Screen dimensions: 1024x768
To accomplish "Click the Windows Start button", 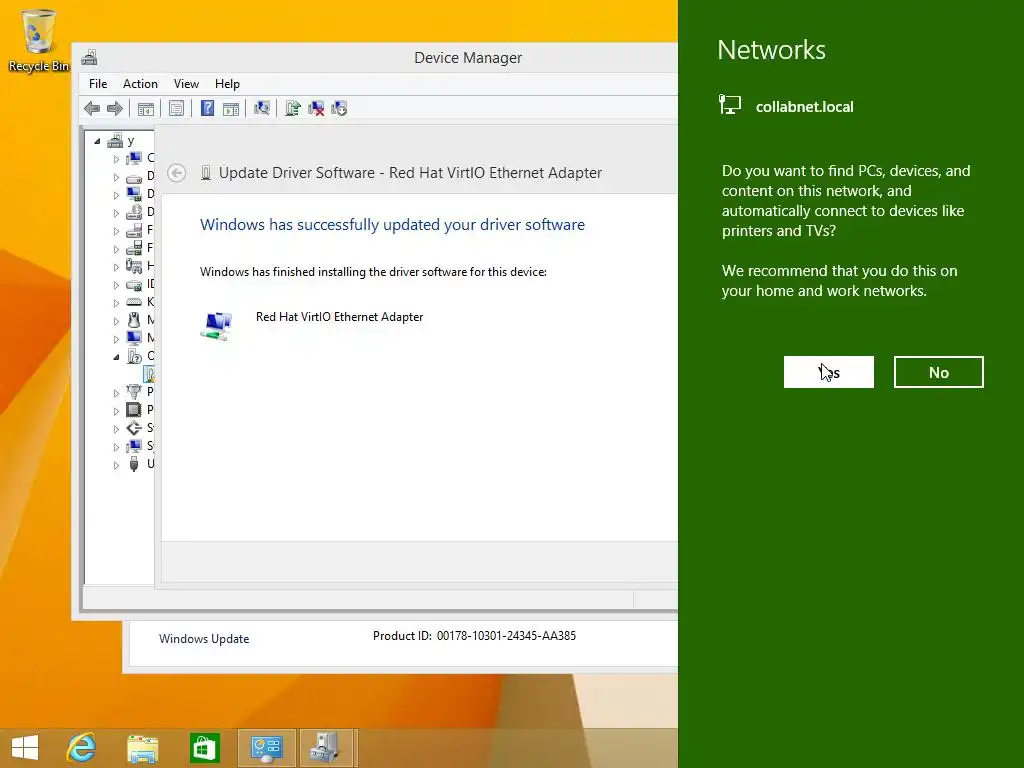I will click(25, 748).
